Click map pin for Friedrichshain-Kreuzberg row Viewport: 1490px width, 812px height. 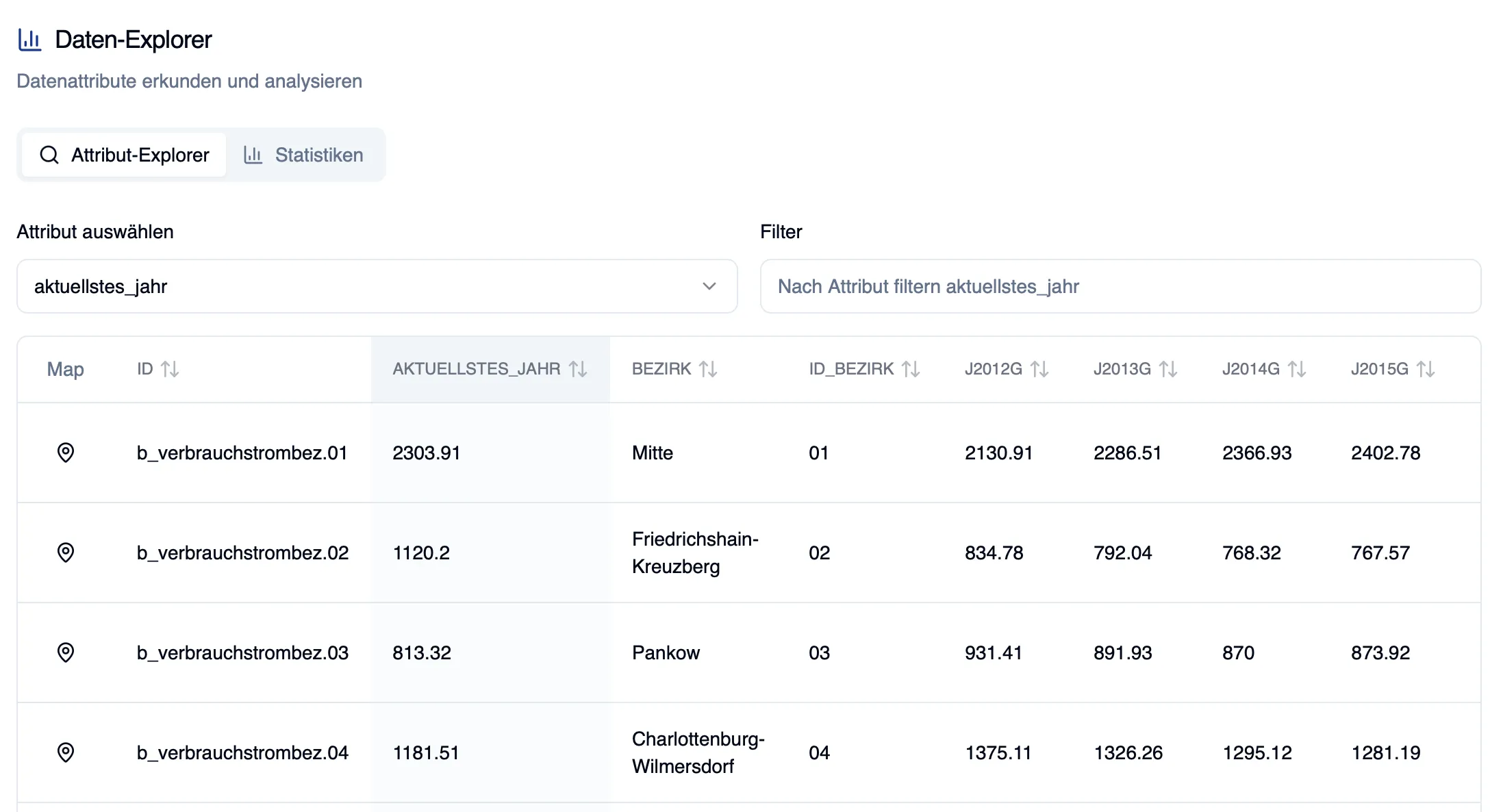(65, 553)
